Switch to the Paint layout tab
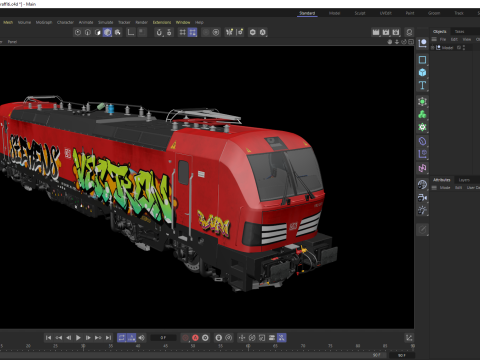Screen dimensions: 480x360 pyautogui.click(x=410, y=13)
